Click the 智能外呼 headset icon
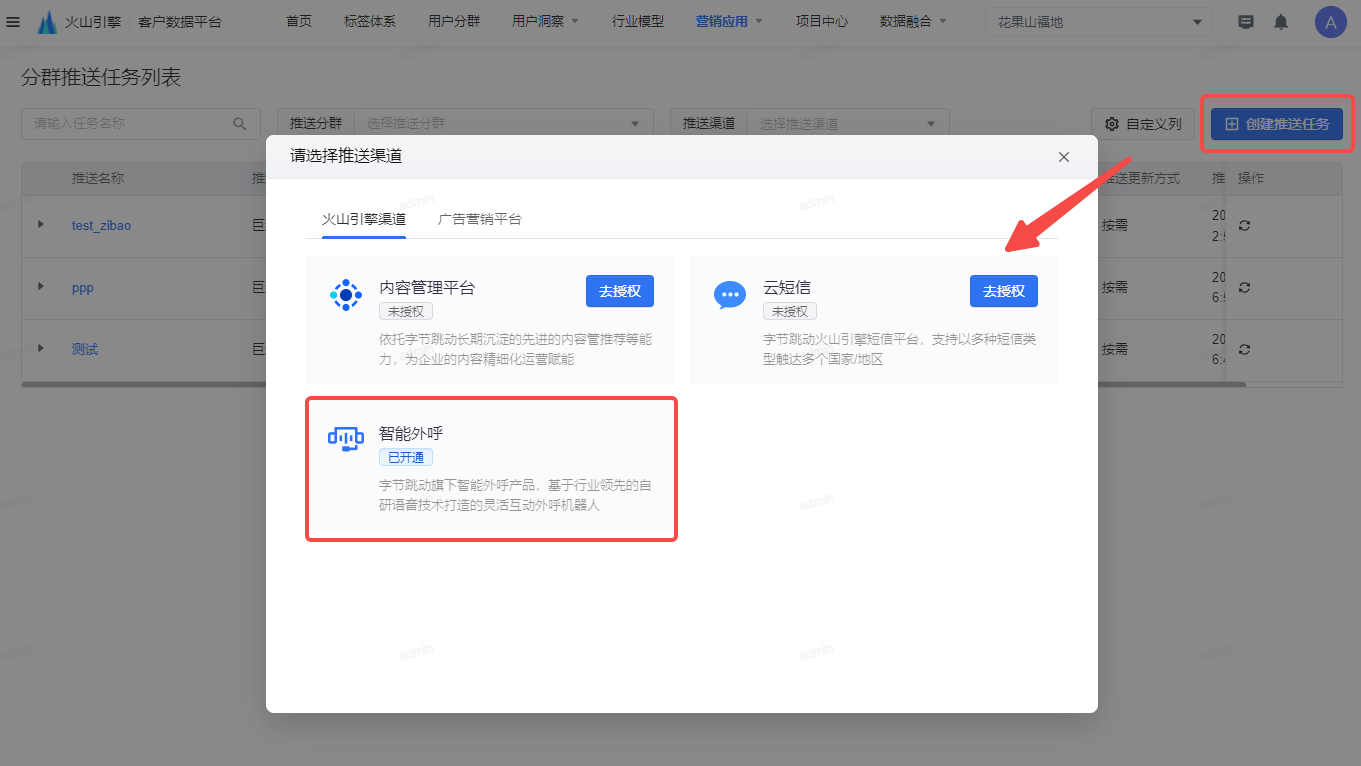This screenshot has height=766, width=1361. [x=346, y=438]
